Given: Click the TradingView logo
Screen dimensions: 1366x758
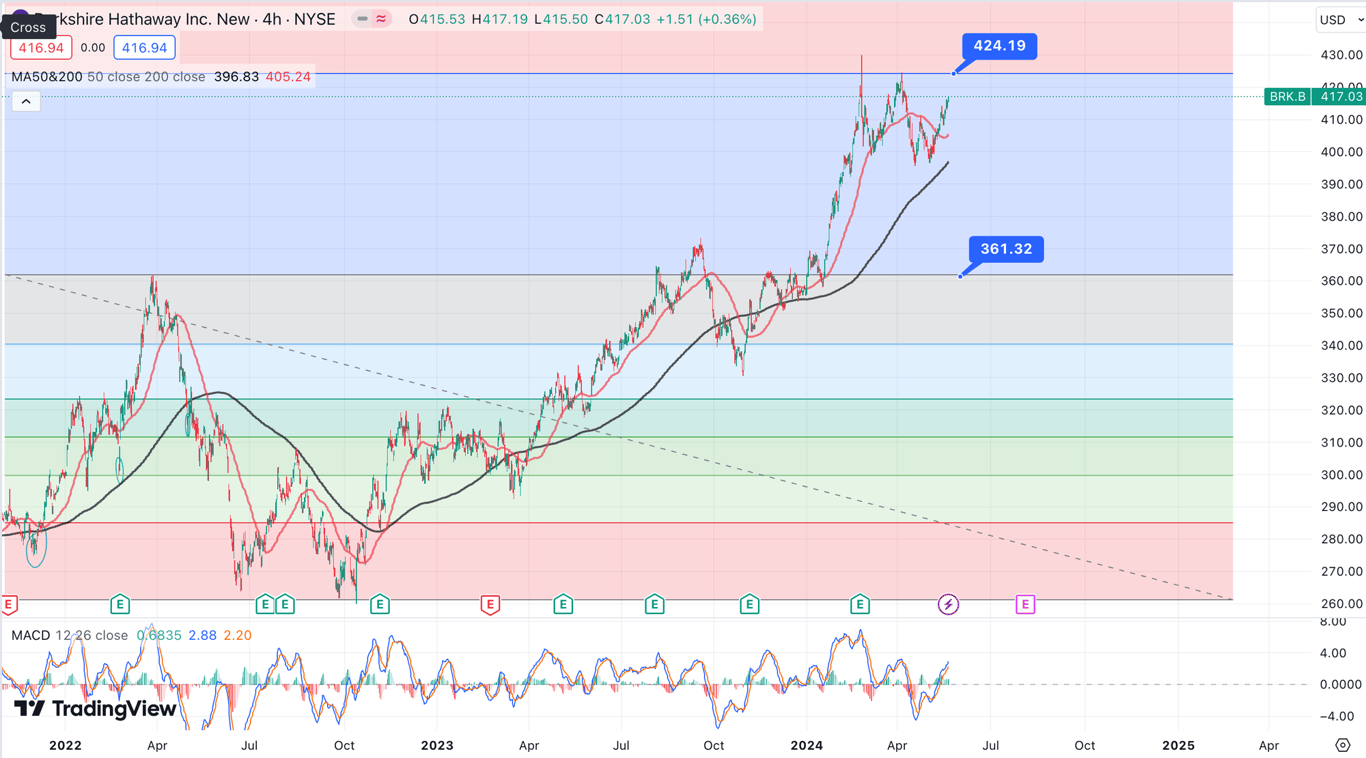Looking at the screenshot, I should (96, 709).
